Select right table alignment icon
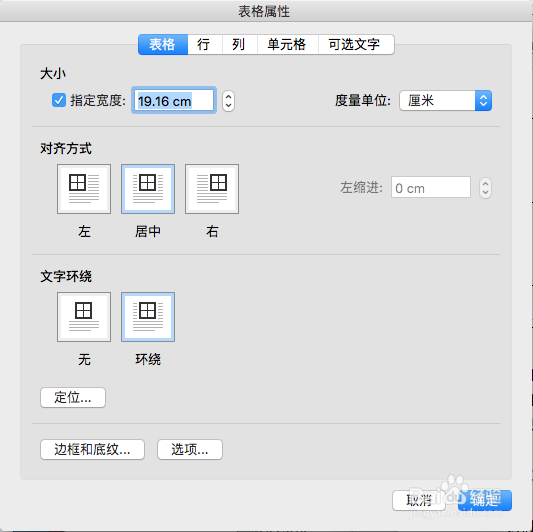The image size is (533, 532). [212, 189]
